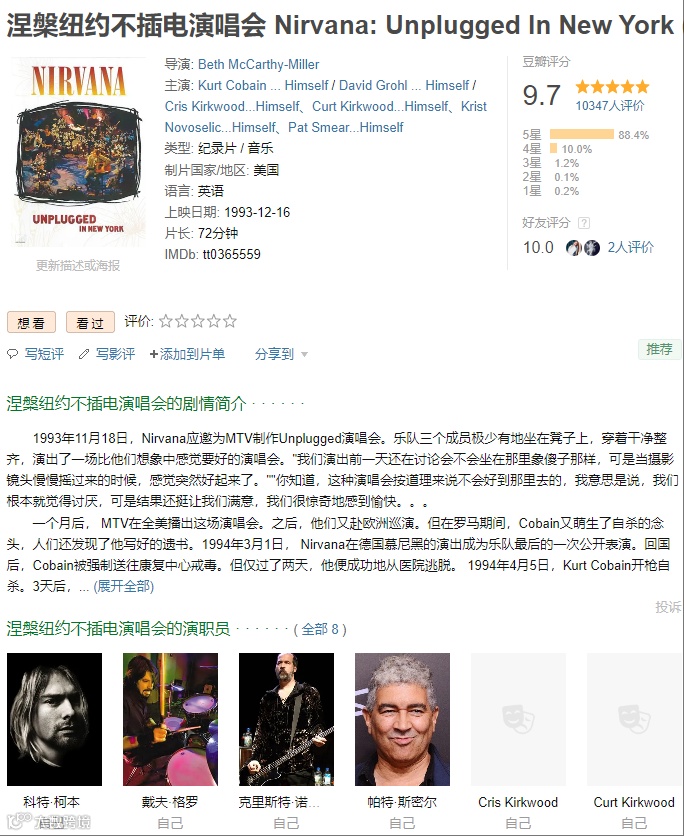Click the first friend avatar beside 10.0
Image resolution: width=684 pixels, height=836 pixels.
[574, 247]
